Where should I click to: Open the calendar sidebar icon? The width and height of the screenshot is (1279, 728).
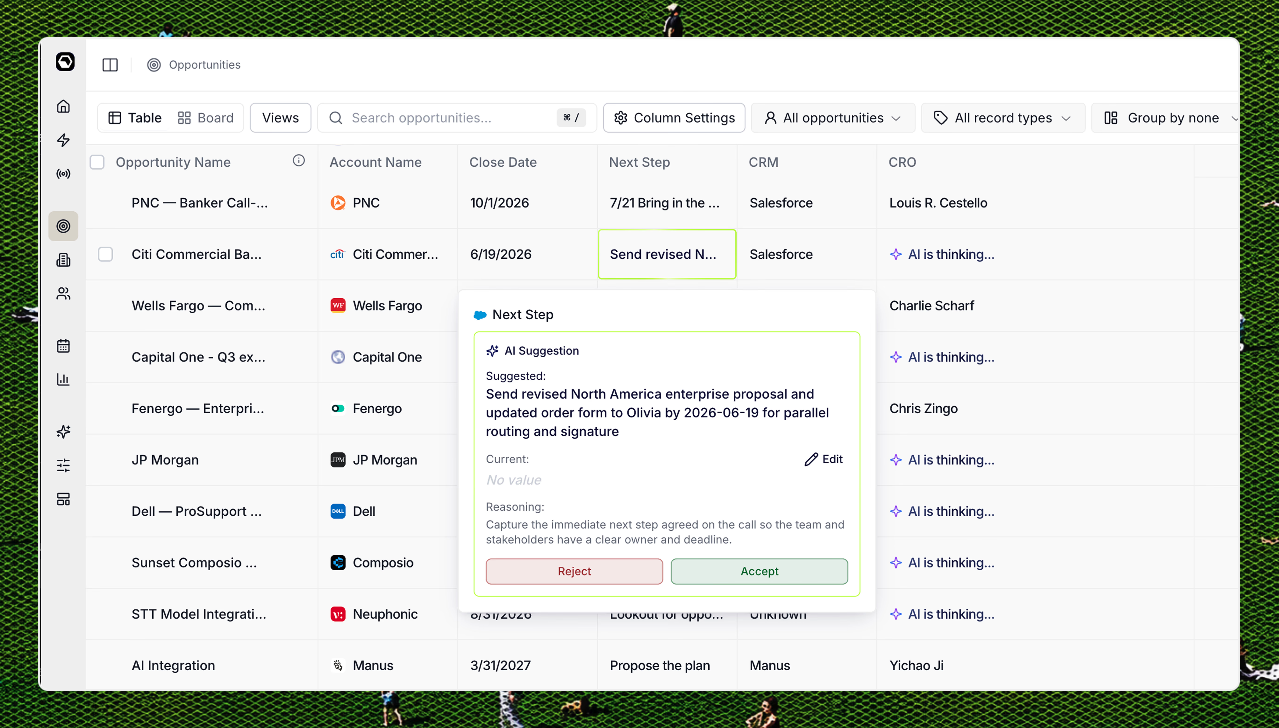63,346
